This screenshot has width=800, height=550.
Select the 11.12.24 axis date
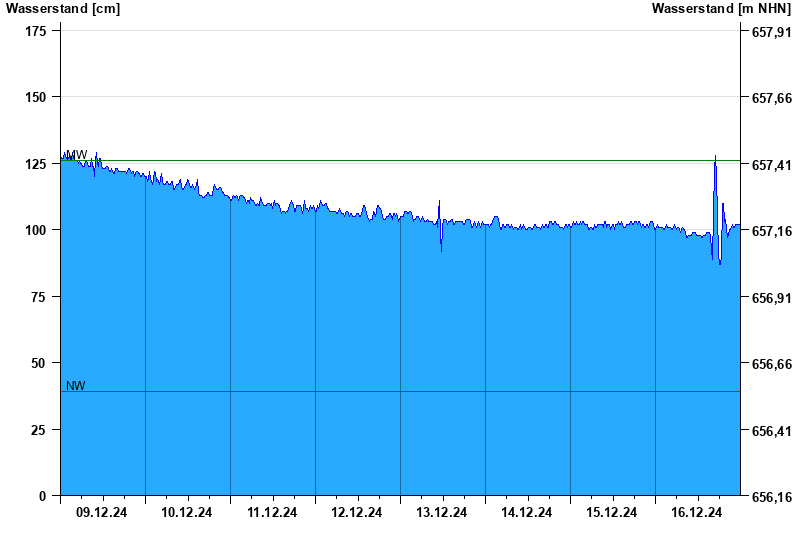pos(271,512)
